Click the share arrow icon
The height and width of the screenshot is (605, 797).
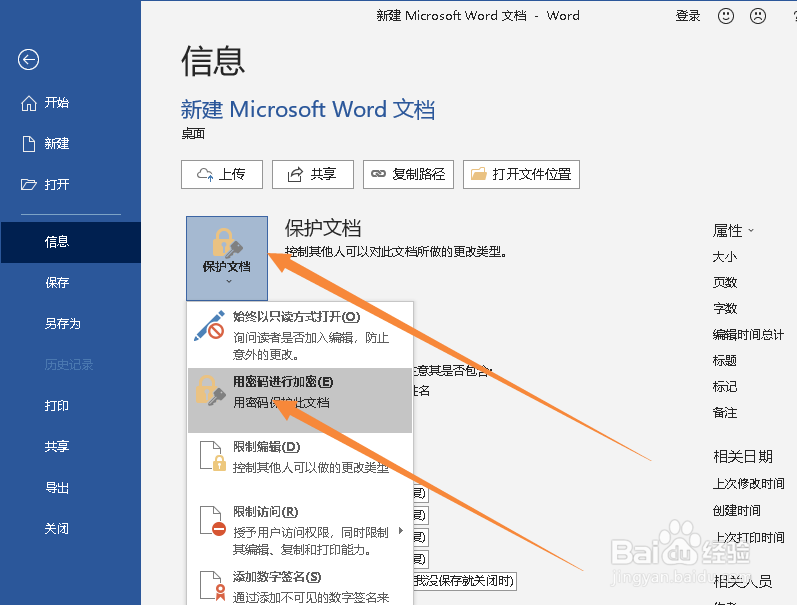[x=295, y=174]
